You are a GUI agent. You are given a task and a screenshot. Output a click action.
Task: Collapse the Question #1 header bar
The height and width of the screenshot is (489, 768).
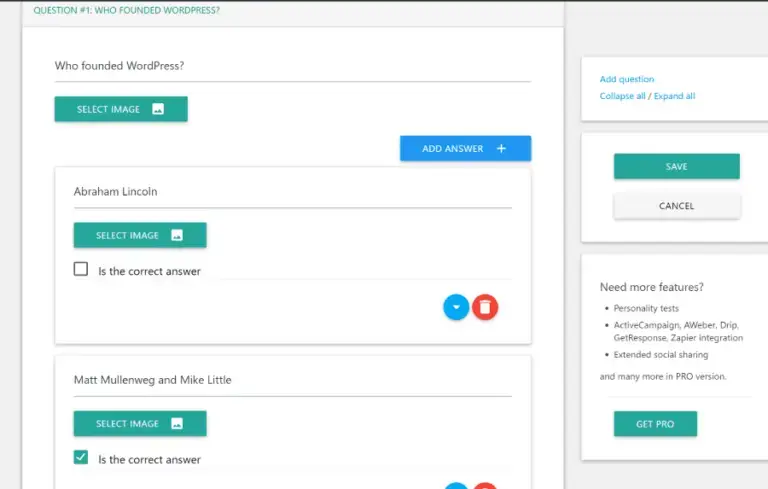click(x=293, y=11)
